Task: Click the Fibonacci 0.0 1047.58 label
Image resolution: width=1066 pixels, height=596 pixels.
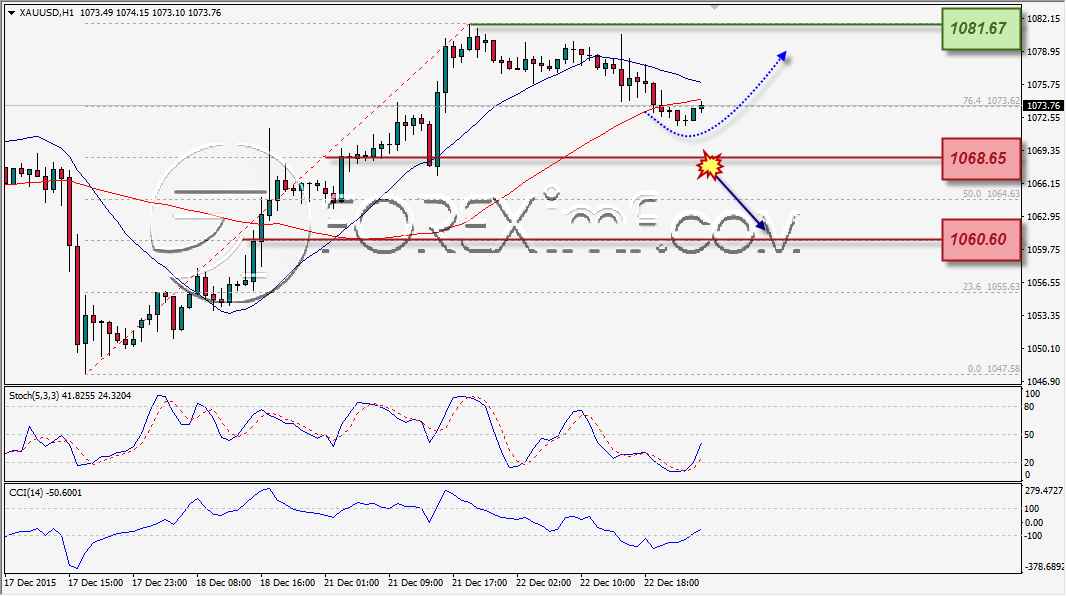Action: tap(993, 369)
